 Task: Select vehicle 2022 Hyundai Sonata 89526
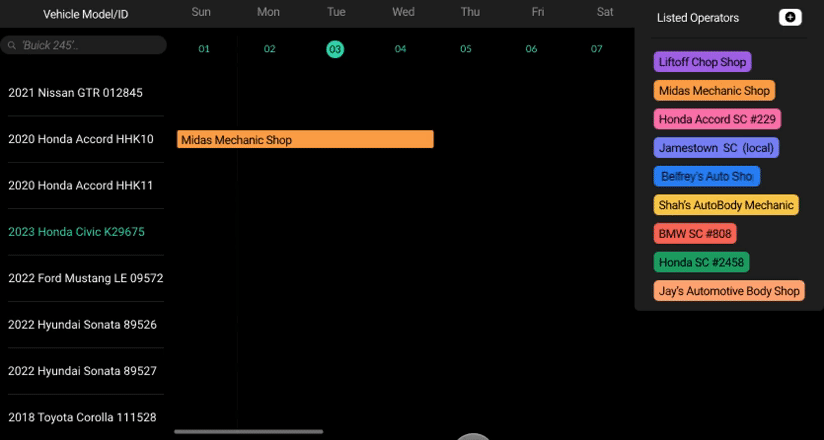click(x=83, y=325)
